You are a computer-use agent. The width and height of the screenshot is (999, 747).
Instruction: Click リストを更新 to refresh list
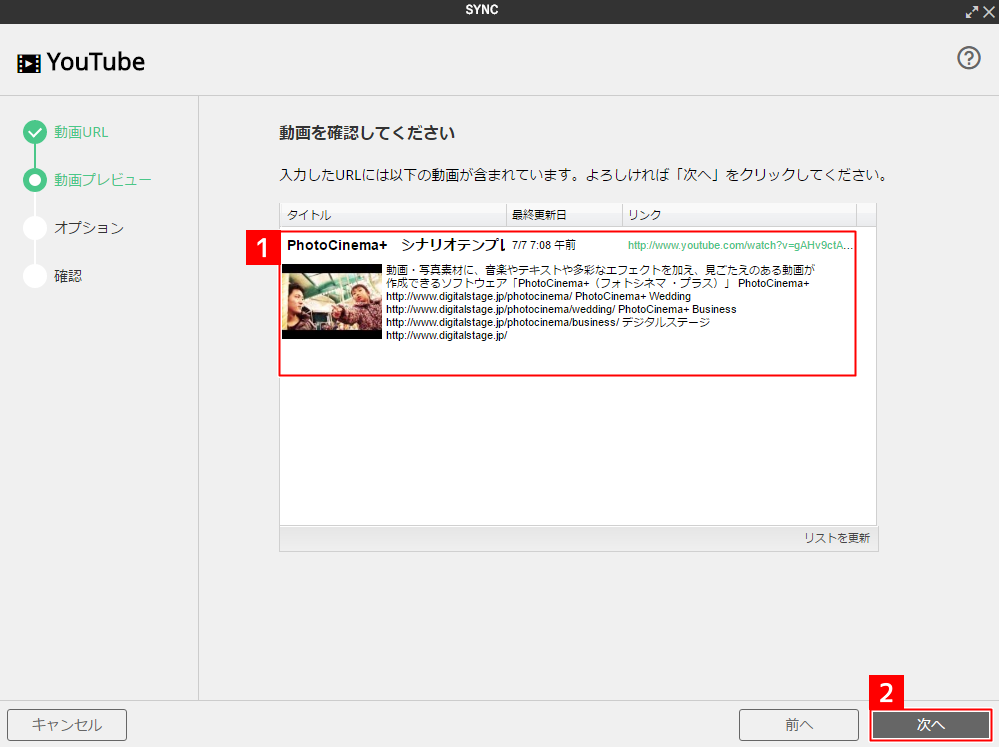point(837,538)
